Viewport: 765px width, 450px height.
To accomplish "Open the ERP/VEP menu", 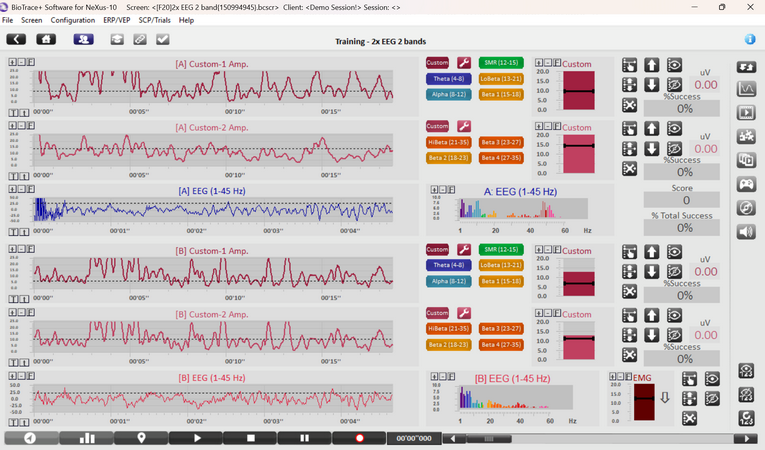I will (x=117, y=20).
